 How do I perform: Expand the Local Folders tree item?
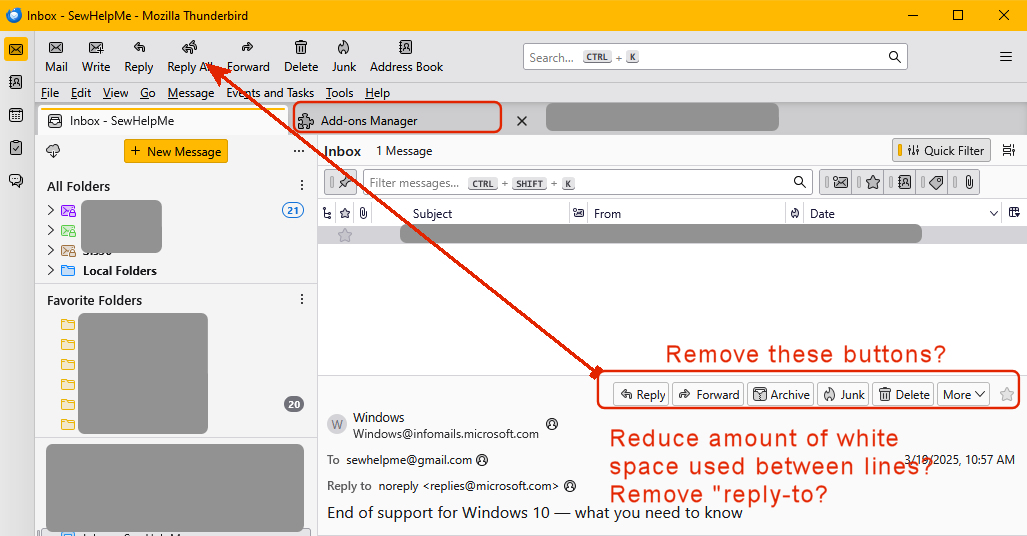51,270
